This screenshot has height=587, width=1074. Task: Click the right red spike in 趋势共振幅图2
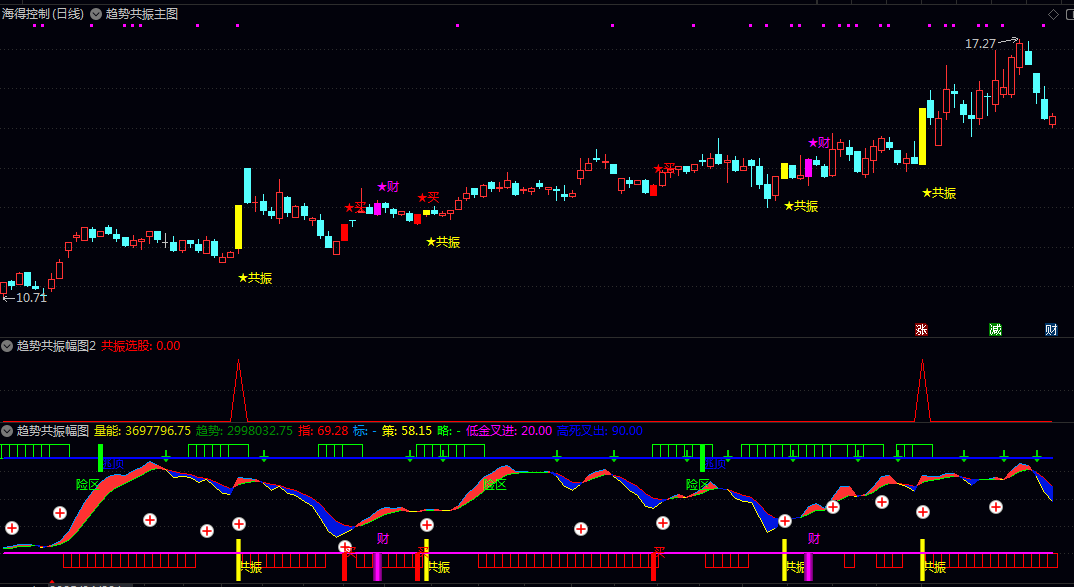pos(922,391)
